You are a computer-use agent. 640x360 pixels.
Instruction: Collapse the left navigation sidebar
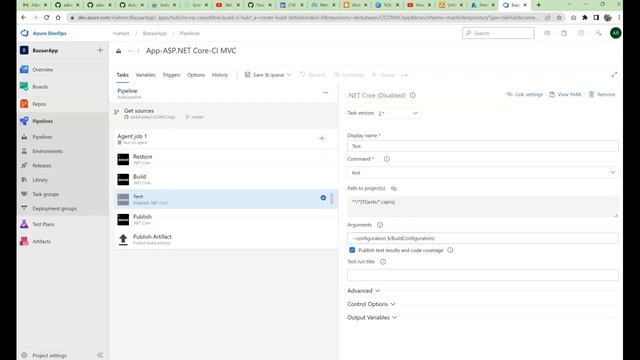coord(100,355)
